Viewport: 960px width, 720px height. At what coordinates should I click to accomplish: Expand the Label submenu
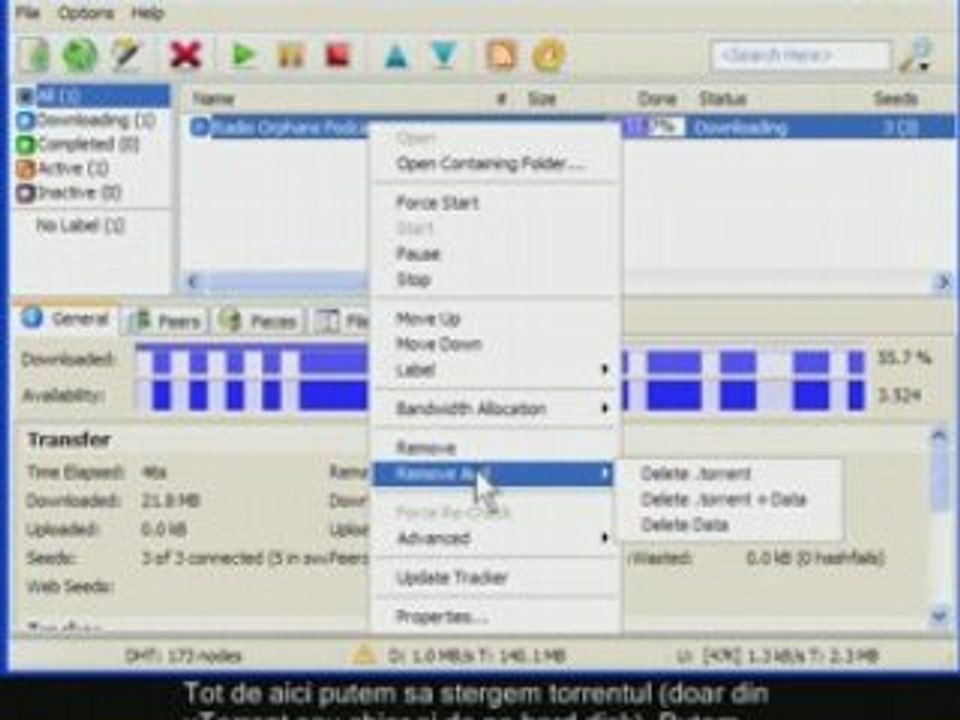click(x=495, y=370)
